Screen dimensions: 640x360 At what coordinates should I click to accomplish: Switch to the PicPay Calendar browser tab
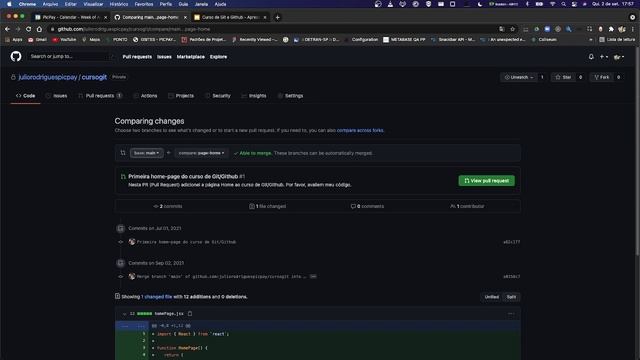[x=71, y=17]
